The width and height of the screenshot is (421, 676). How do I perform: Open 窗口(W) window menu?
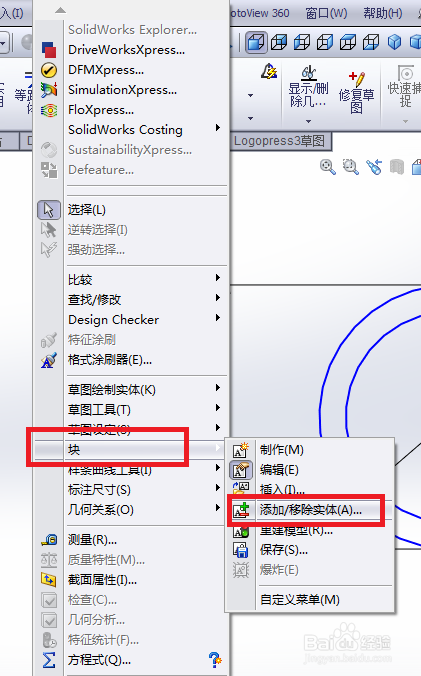pyautogui.click(x=326, y=13)
